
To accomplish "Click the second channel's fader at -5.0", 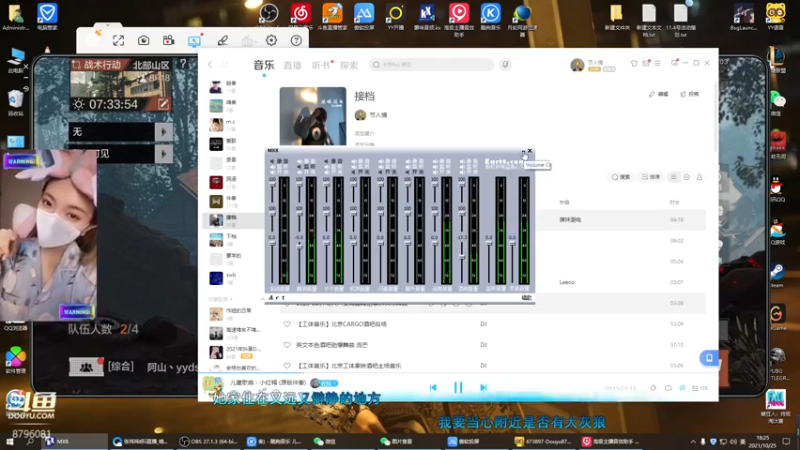I will [299, 245].
